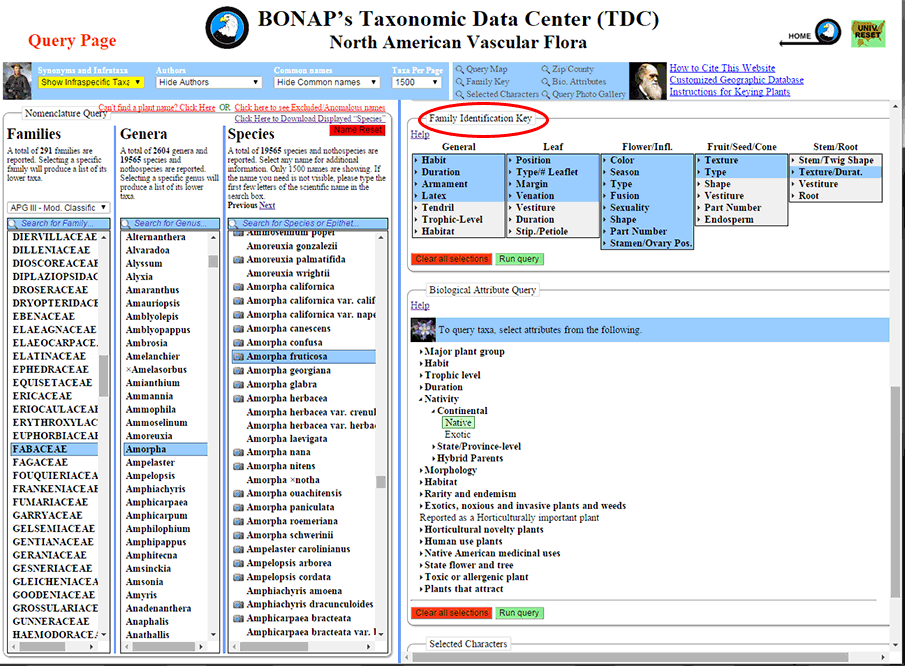The height and width of the screenshot is (666, 905).
Task: Click the photo icon beside Amorpha fruticosa
Action: click(238, 357)
